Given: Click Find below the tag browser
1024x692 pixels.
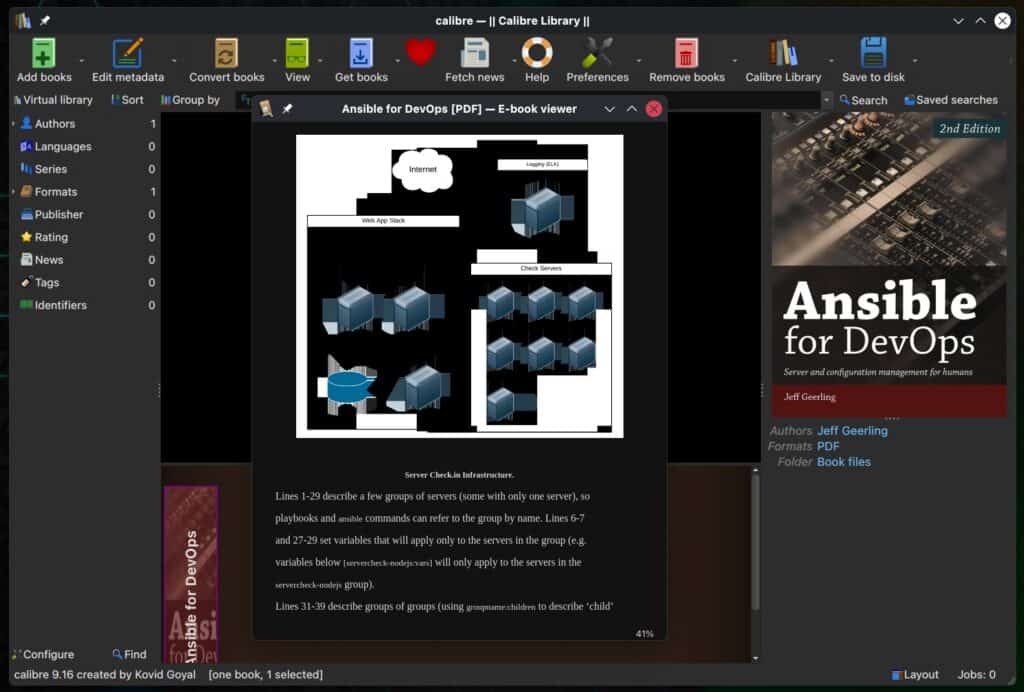Looking at the screenshot, I should (x=129, y=654).
